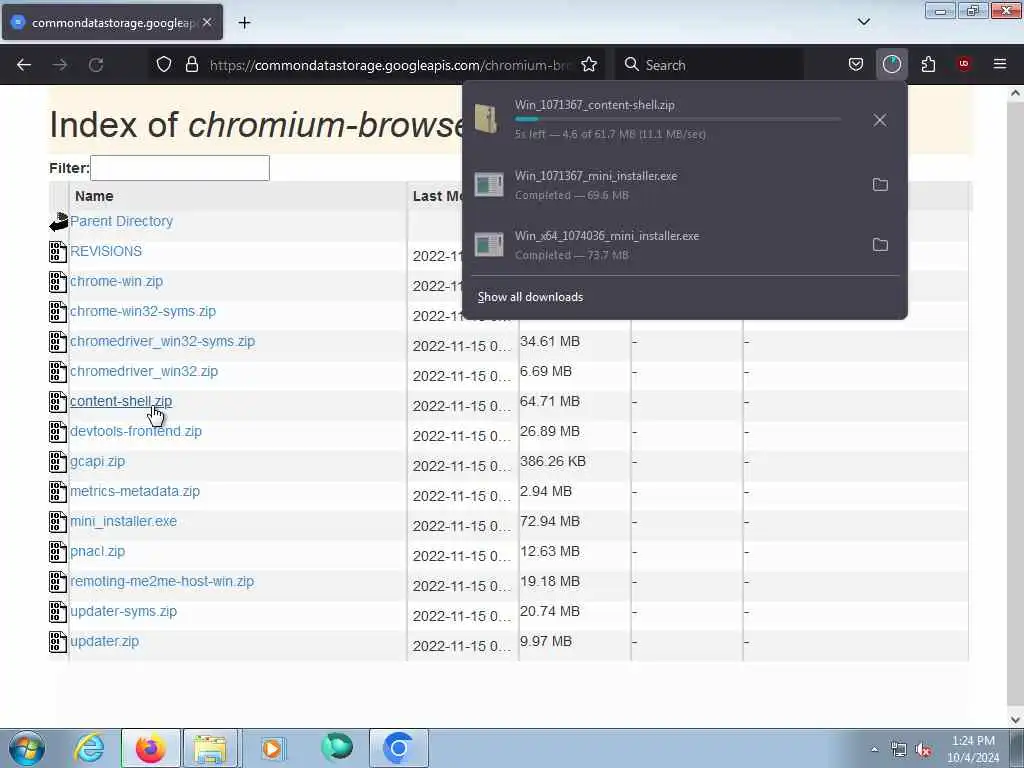Click the uBlock Origin extension icon
Screen dimensions: 1024x768
963,64
